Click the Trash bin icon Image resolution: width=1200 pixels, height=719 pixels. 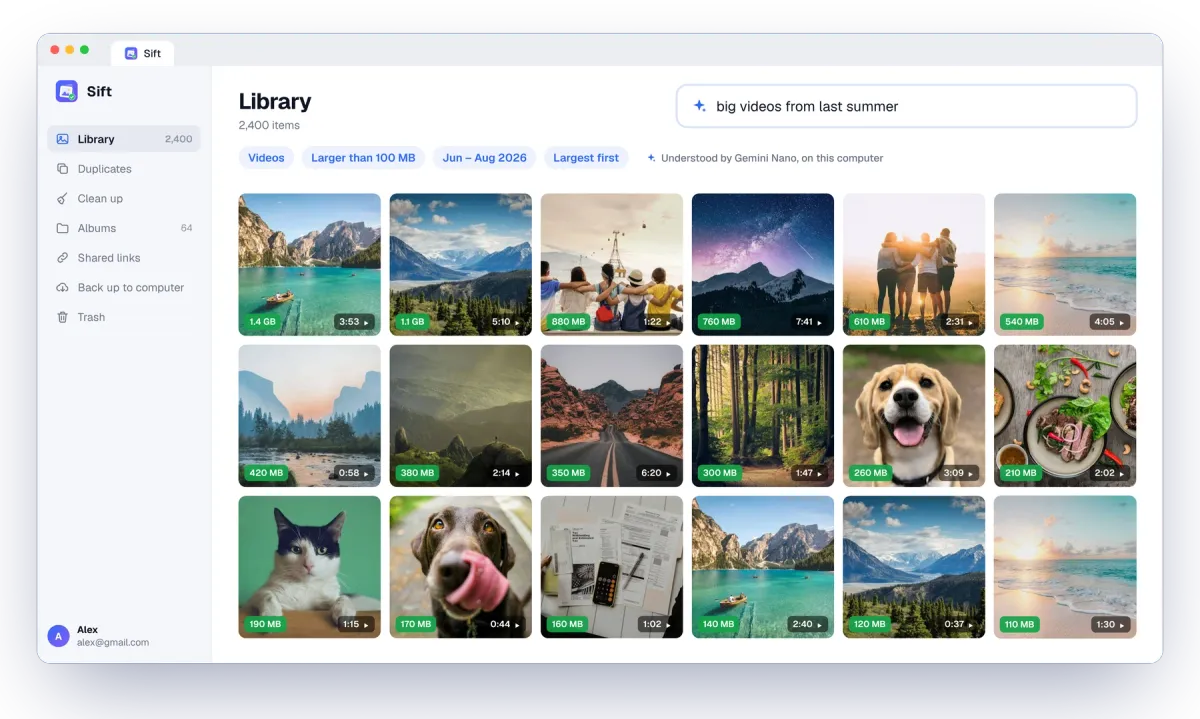point(62,317)
